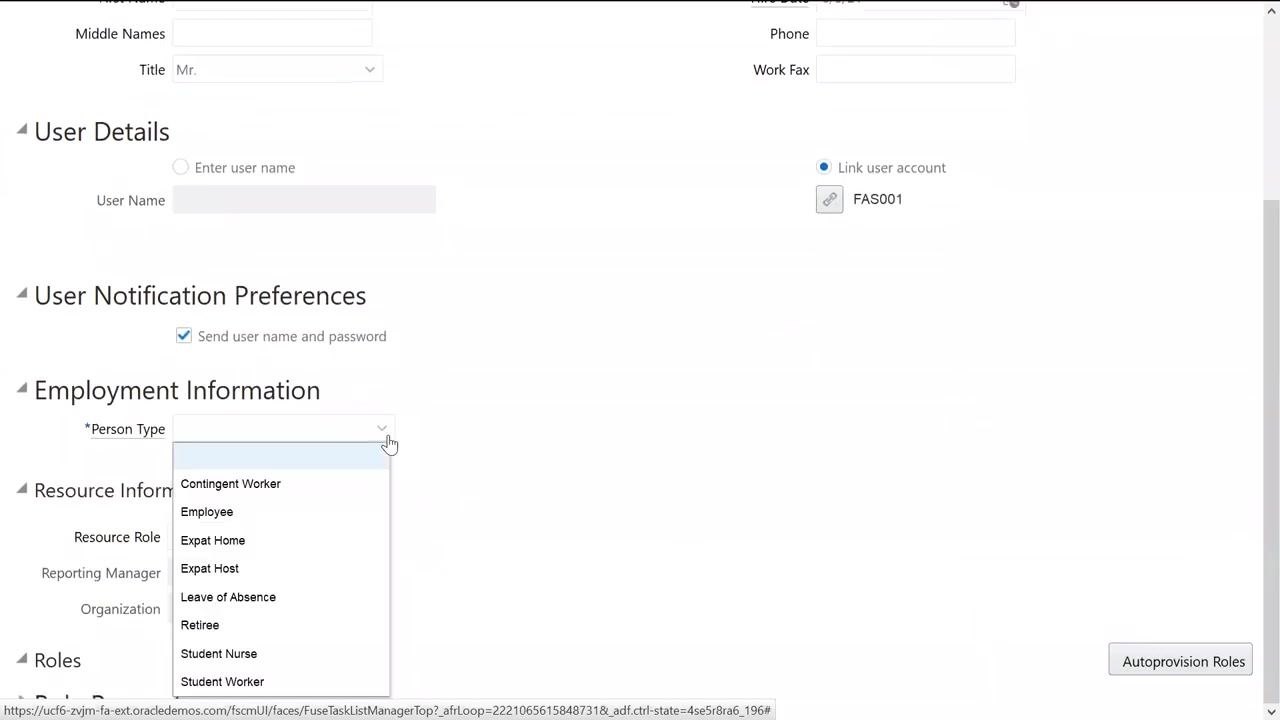
Task: Select the blank option in Person Type list
Action: (281, 456)
